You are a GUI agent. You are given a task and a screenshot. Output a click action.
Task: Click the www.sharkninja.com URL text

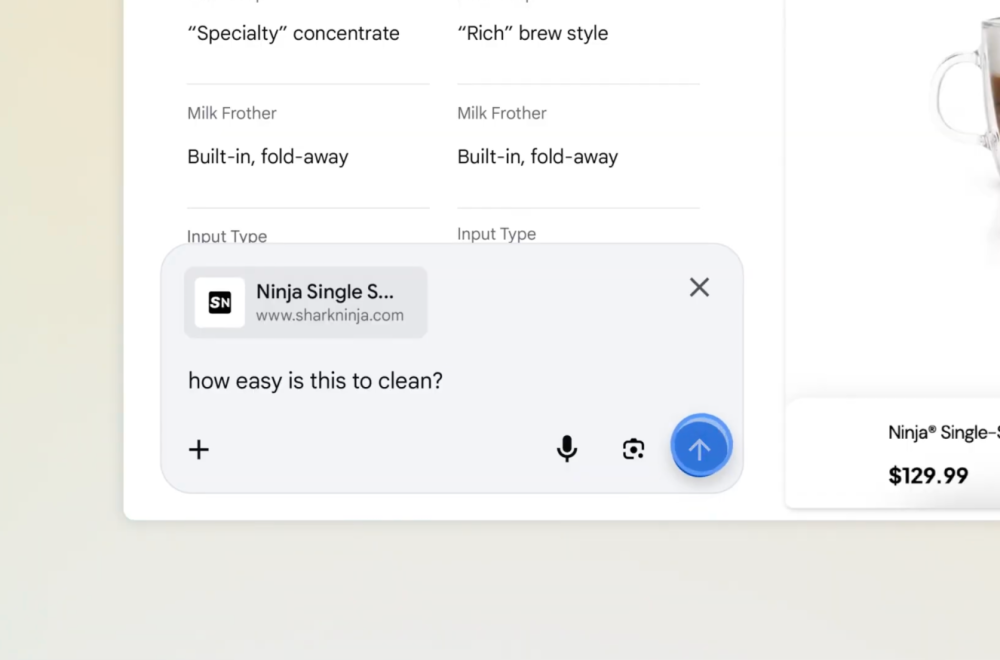point(329,316)
